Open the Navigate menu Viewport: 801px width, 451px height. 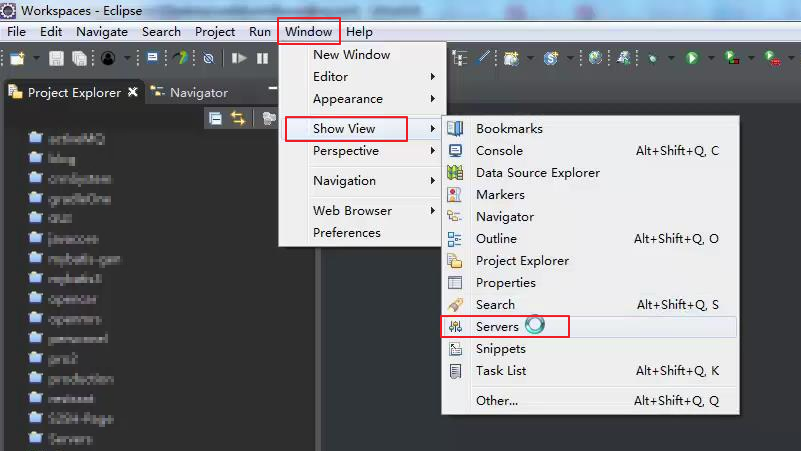pos(102,32)
